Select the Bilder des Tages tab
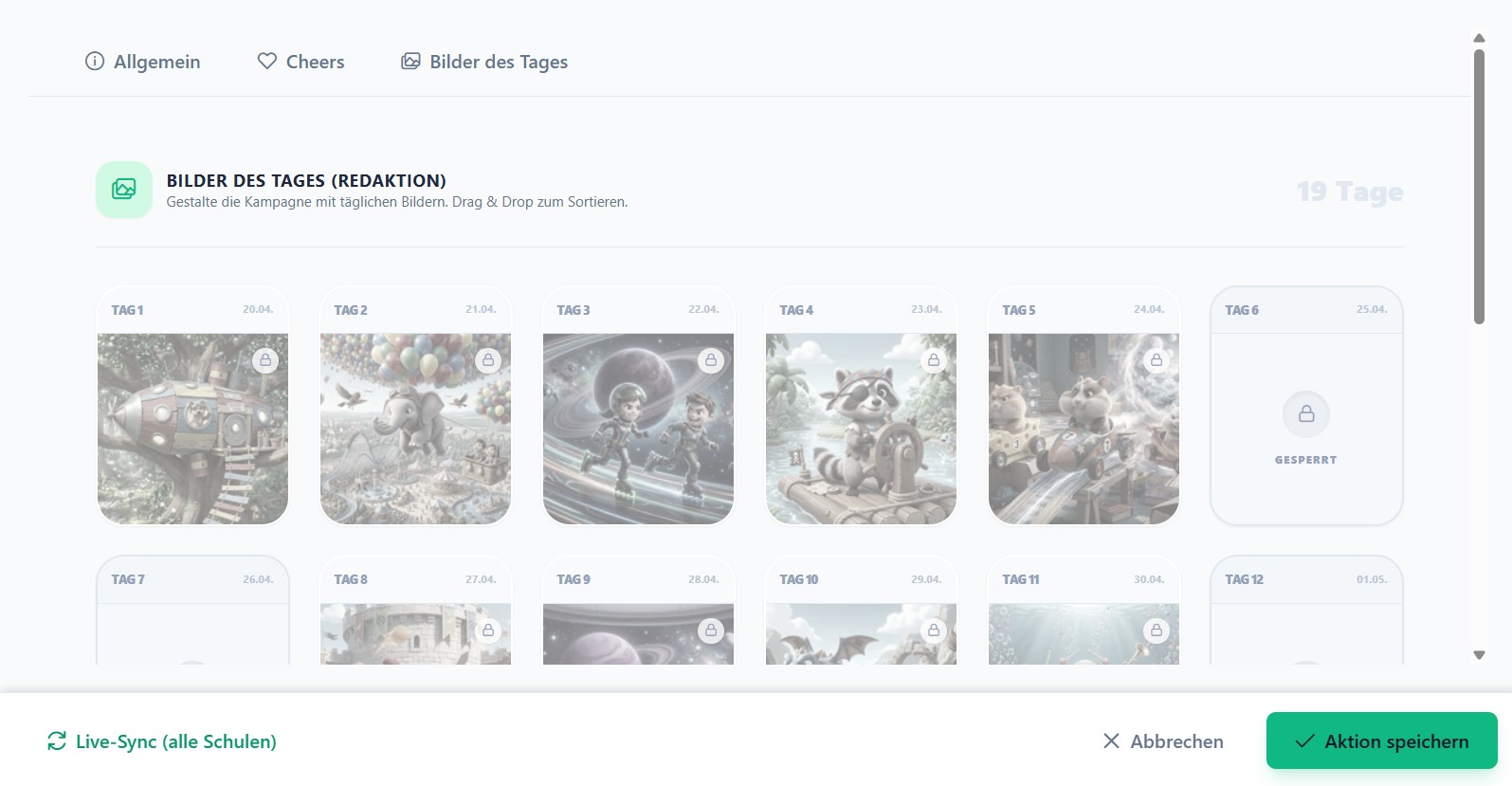This screenshot has height=786, width=1512. 484,62
